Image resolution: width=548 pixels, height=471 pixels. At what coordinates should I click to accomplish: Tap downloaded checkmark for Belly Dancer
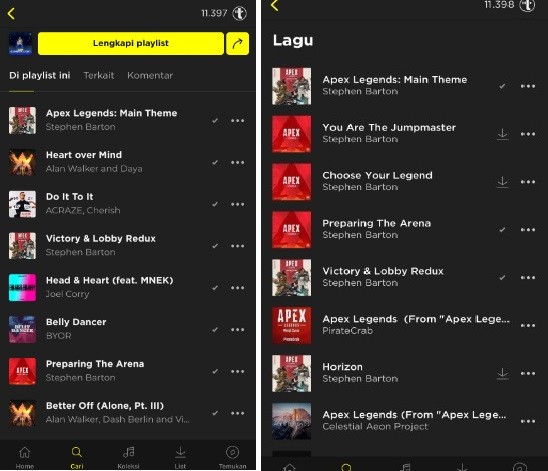point(215,329)
